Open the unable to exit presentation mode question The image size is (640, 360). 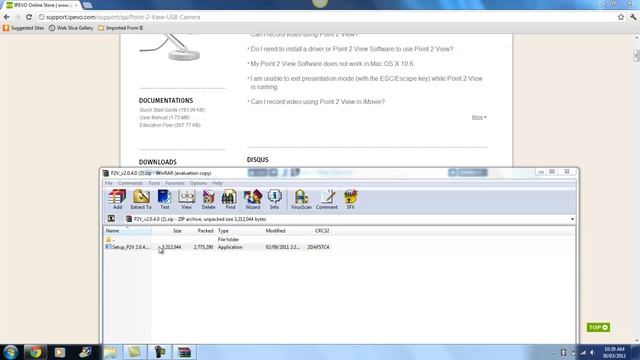pyautogui.click(x=367, y=83)
